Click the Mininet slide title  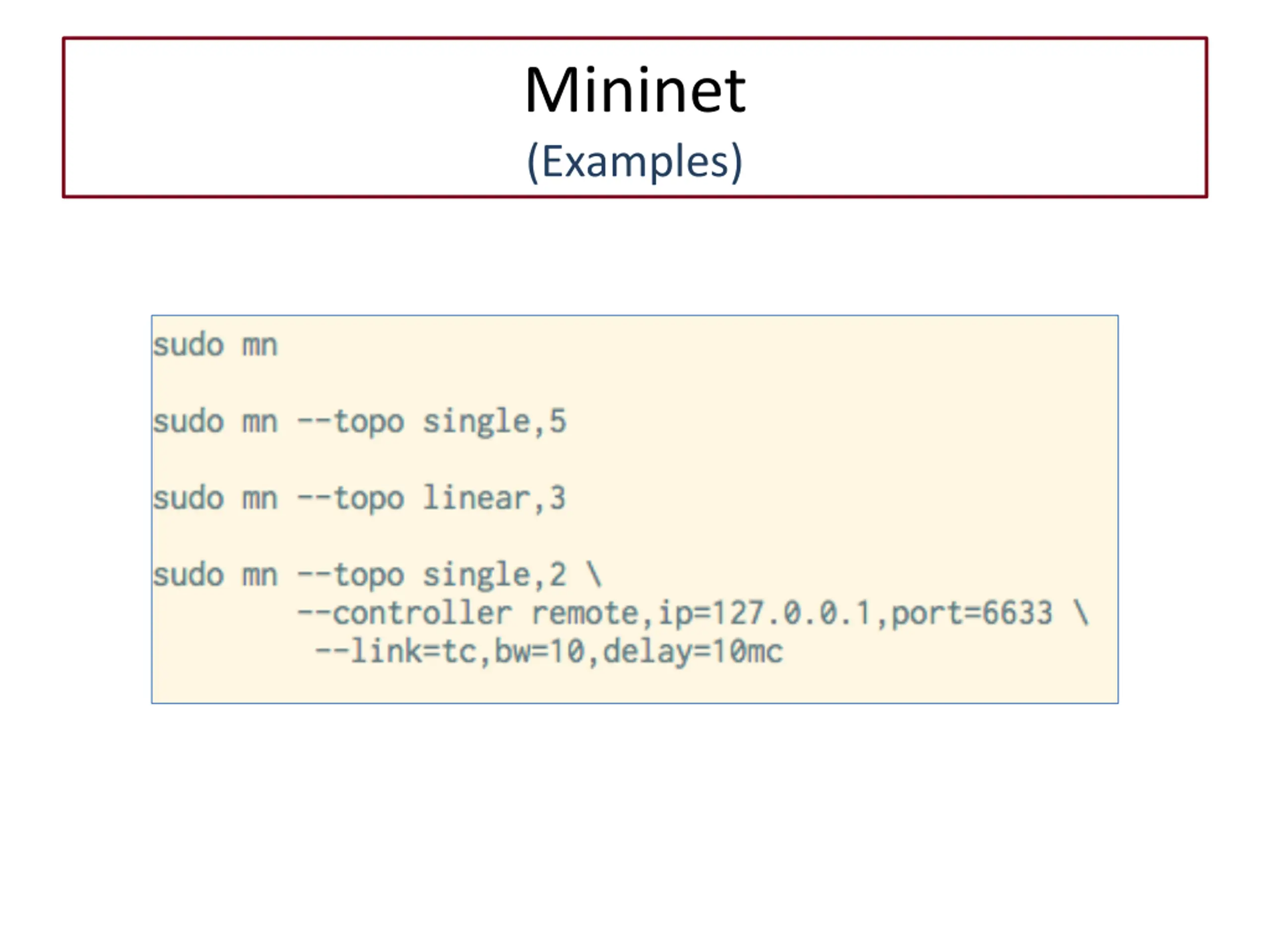[x=635, y=90]
